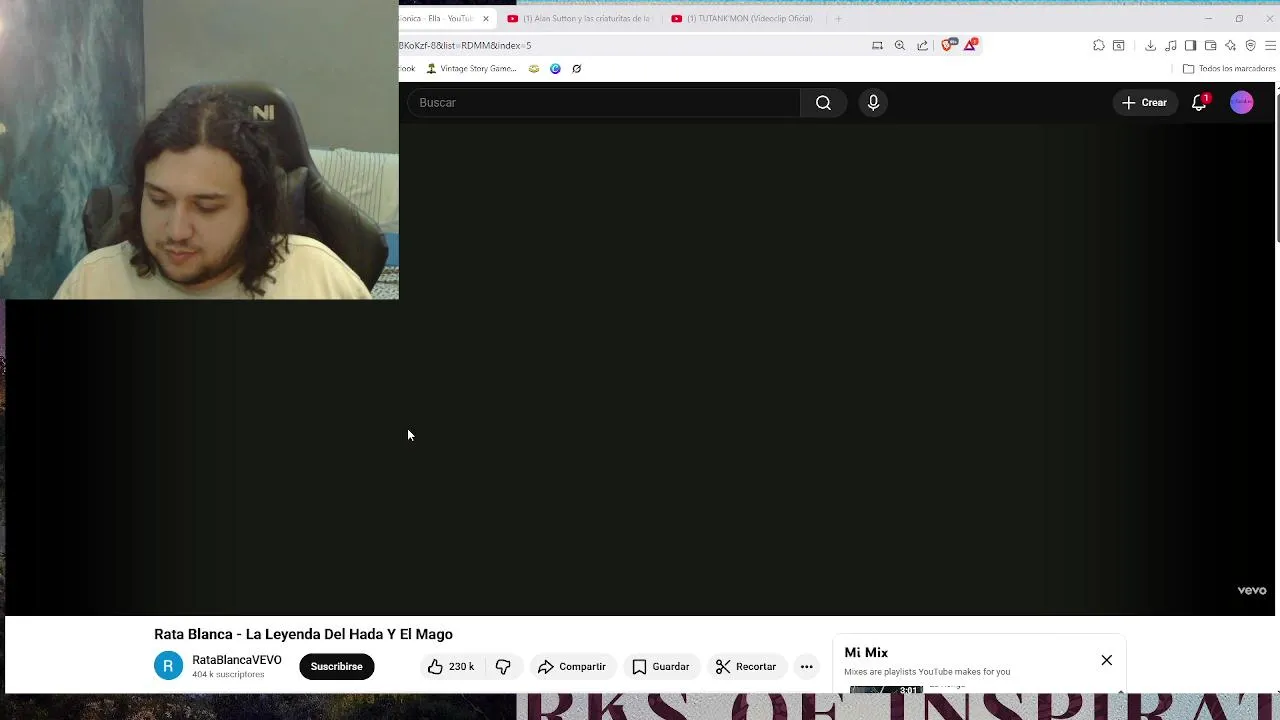Open Recortar clip tool

(746, 666)
